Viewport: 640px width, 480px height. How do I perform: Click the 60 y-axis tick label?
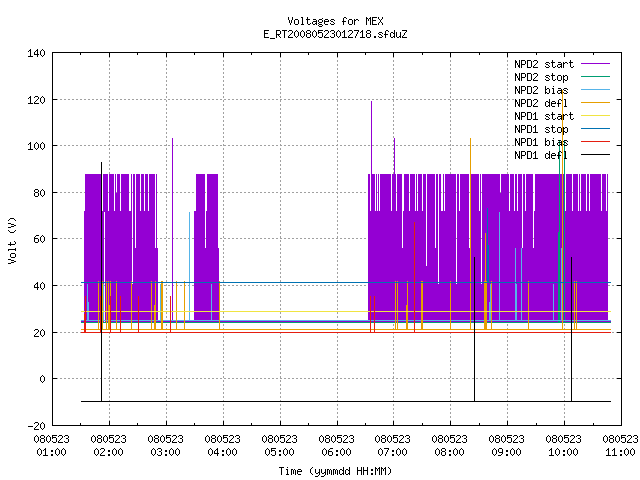[x=39, y=239]
